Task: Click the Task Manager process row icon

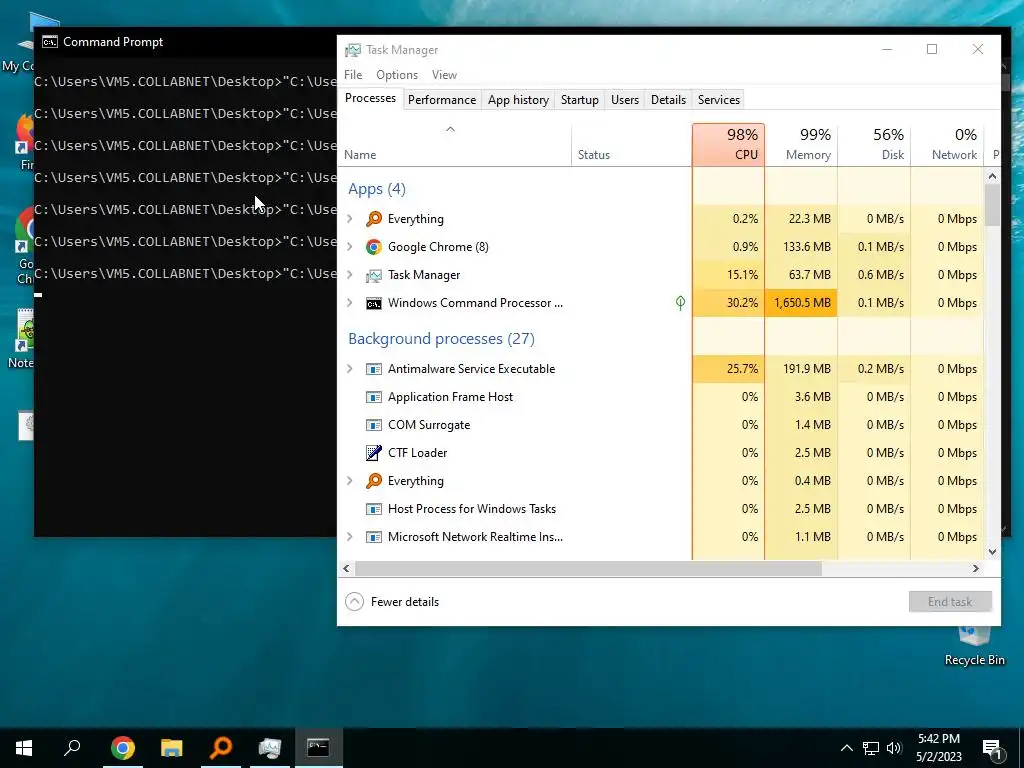Action: (x=374, y=275)
